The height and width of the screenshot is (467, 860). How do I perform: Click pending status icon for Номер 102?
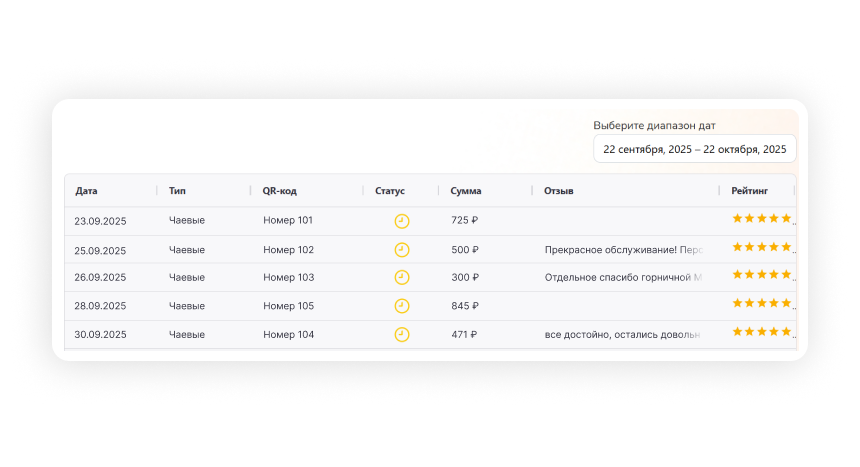402,250
